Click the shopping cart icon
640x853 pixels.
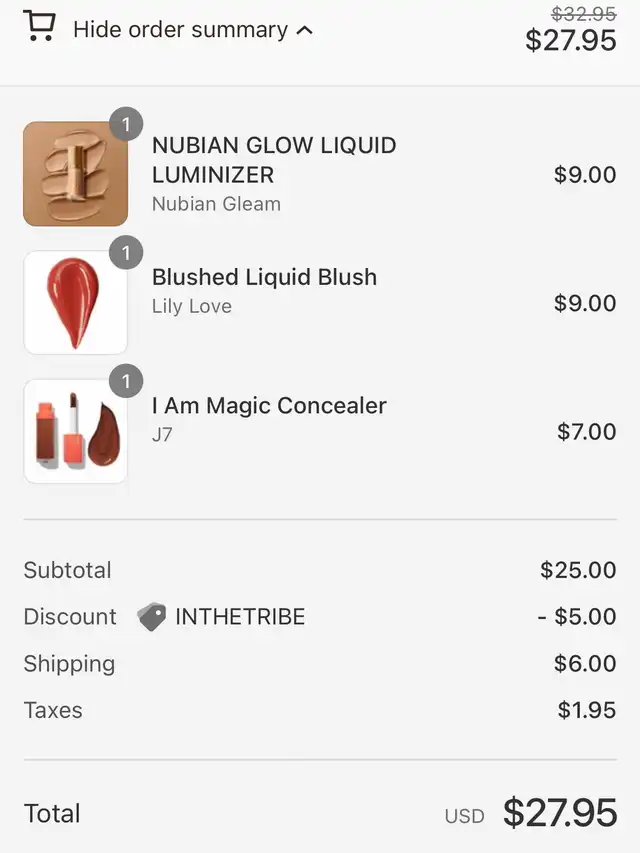click(39, 26)
